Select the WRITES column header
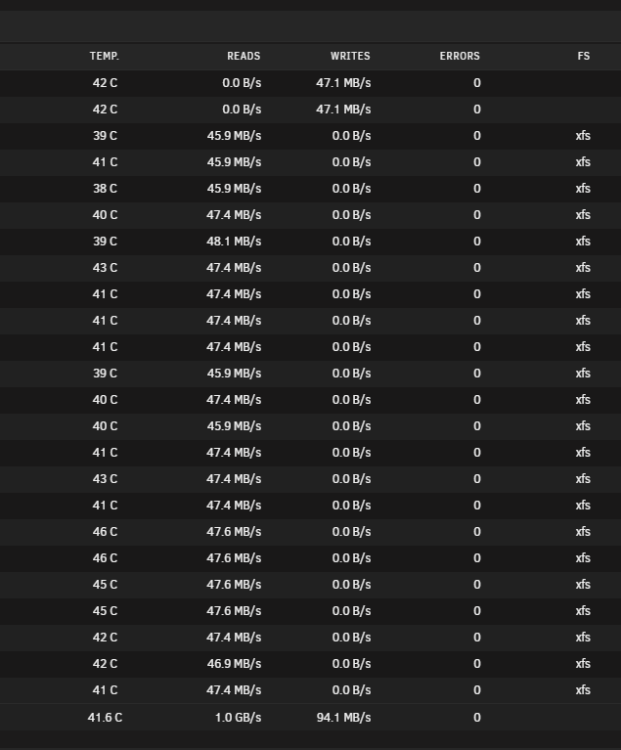 350,56
